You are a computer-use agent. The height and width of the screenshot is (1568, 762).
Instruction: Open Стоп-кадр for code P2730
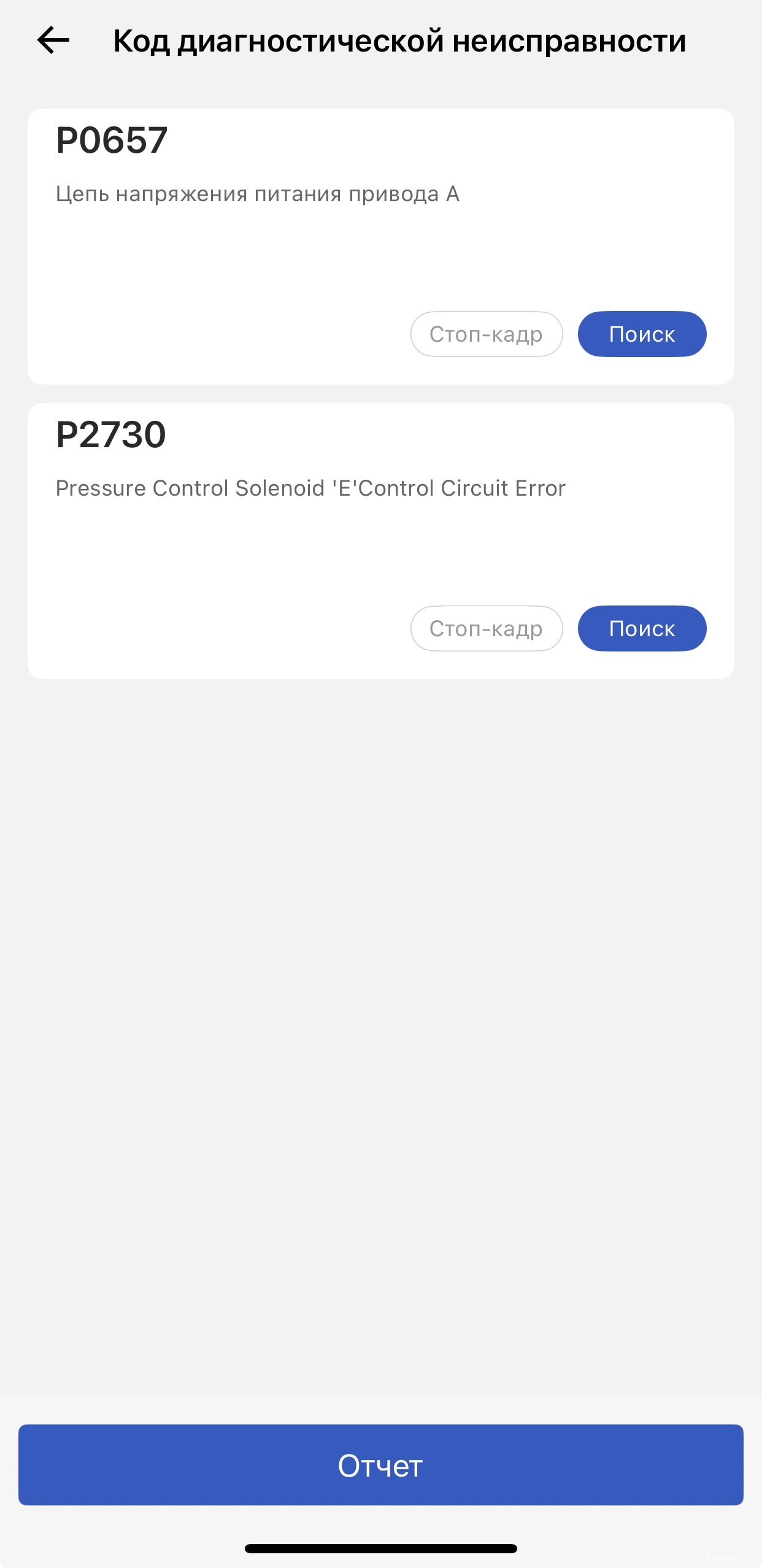486,629
